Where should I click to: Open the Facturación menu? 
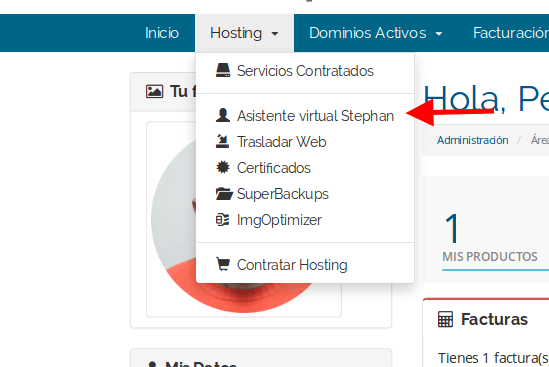511,33
